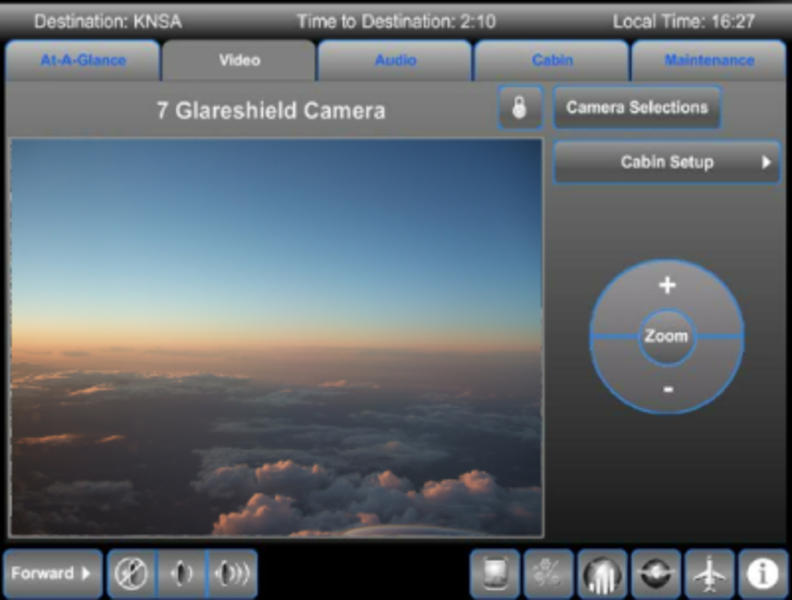The width and height of the screenshot is (792, 600).
Task: Zoom in with the plus control
Action: (x=667, y=286)
